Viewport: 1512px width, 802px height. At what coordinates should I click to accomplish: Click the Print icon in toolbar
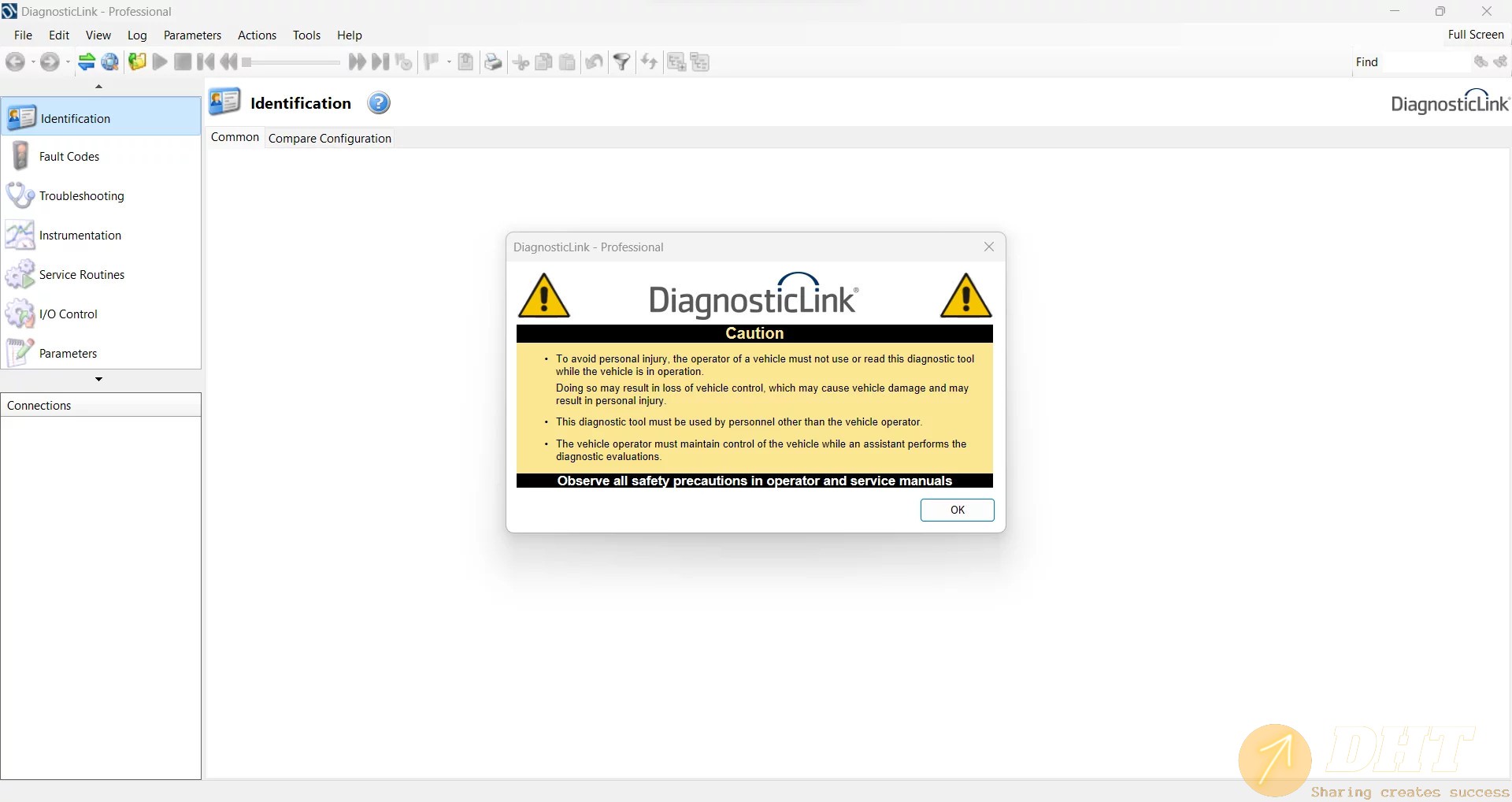(x=493, y=62)
